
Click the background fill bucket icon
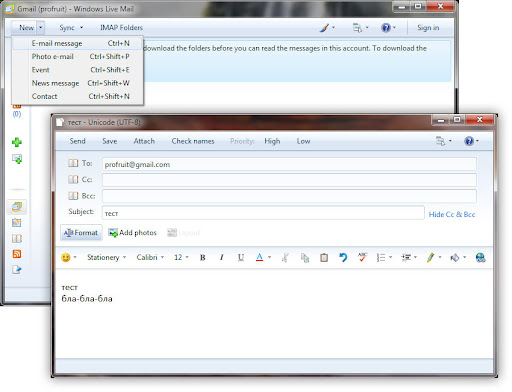coord(455,257)
